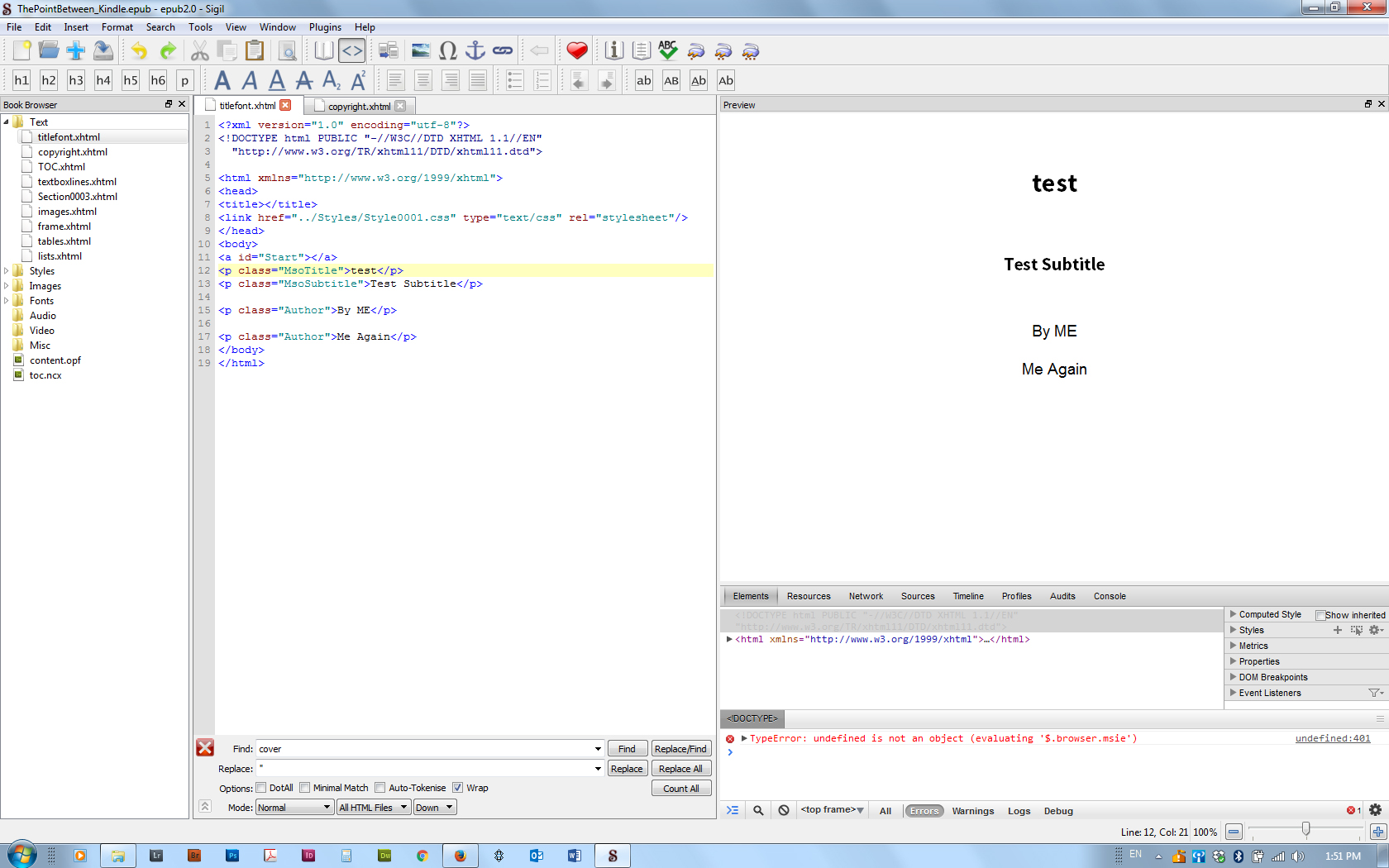Switch to the copyright.xhtml tab
Viewport: 1389px width, 868px height.
tap(358, 107)
